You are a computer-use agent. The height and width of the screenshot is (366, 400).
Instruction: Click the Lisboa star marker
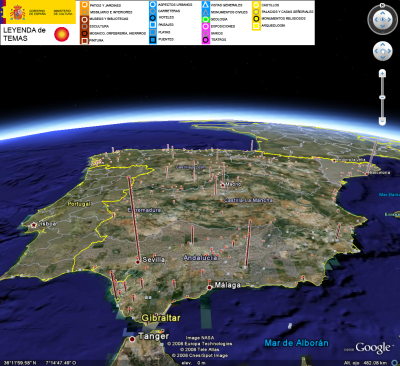33,225
